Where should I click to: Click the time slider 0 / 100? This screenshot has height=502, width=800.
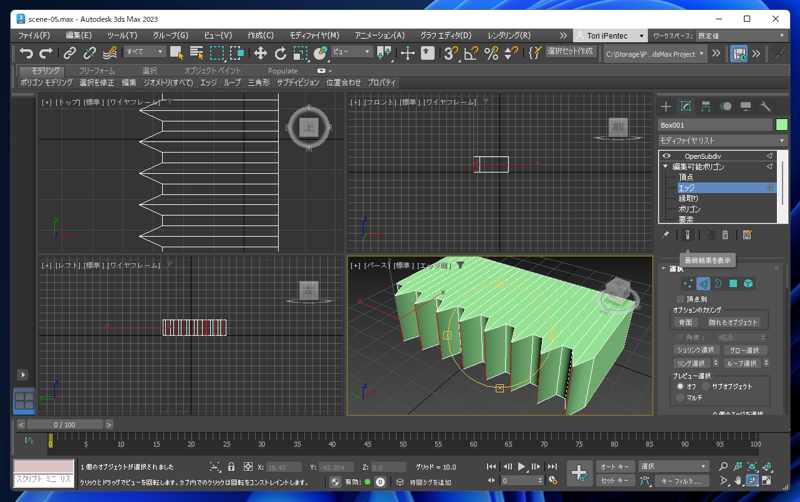coord(65,424)
